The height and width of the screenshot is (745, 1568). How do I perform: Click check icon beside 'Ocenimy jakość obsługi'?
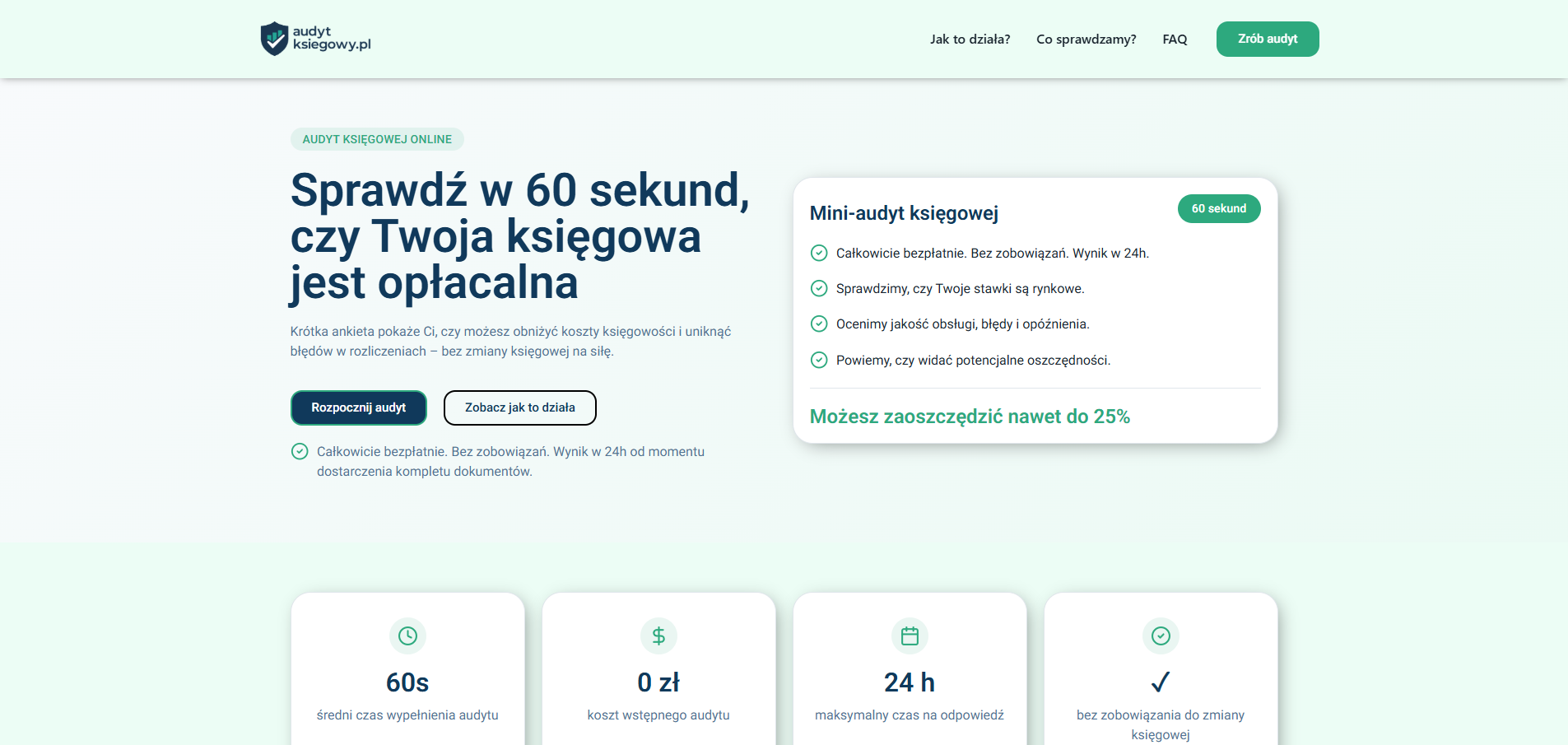[x=819, y=324]
